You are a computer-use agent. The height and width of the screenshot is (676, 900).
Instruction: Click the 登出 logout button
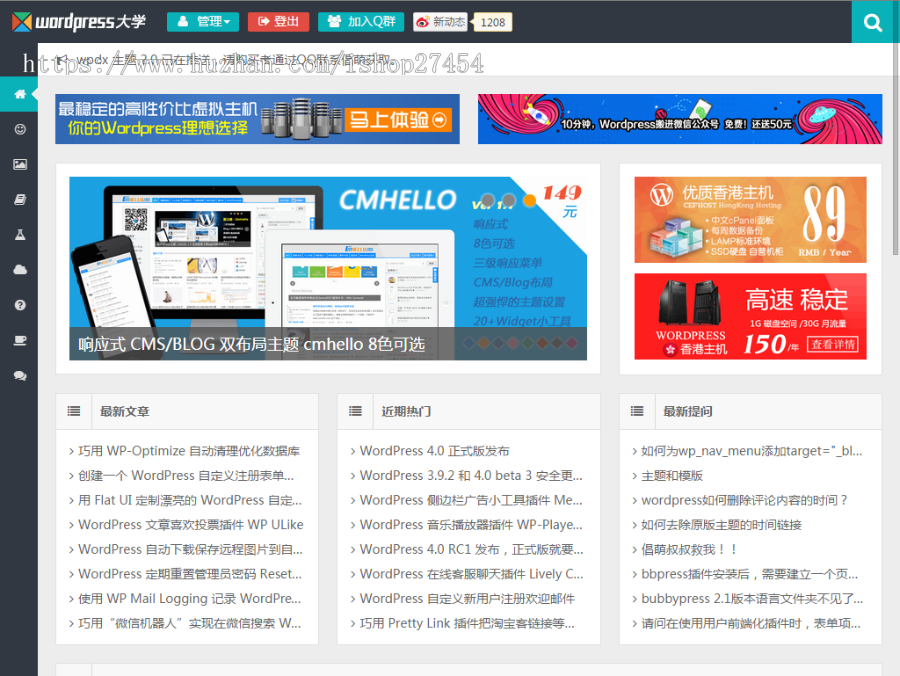(277, 22)
